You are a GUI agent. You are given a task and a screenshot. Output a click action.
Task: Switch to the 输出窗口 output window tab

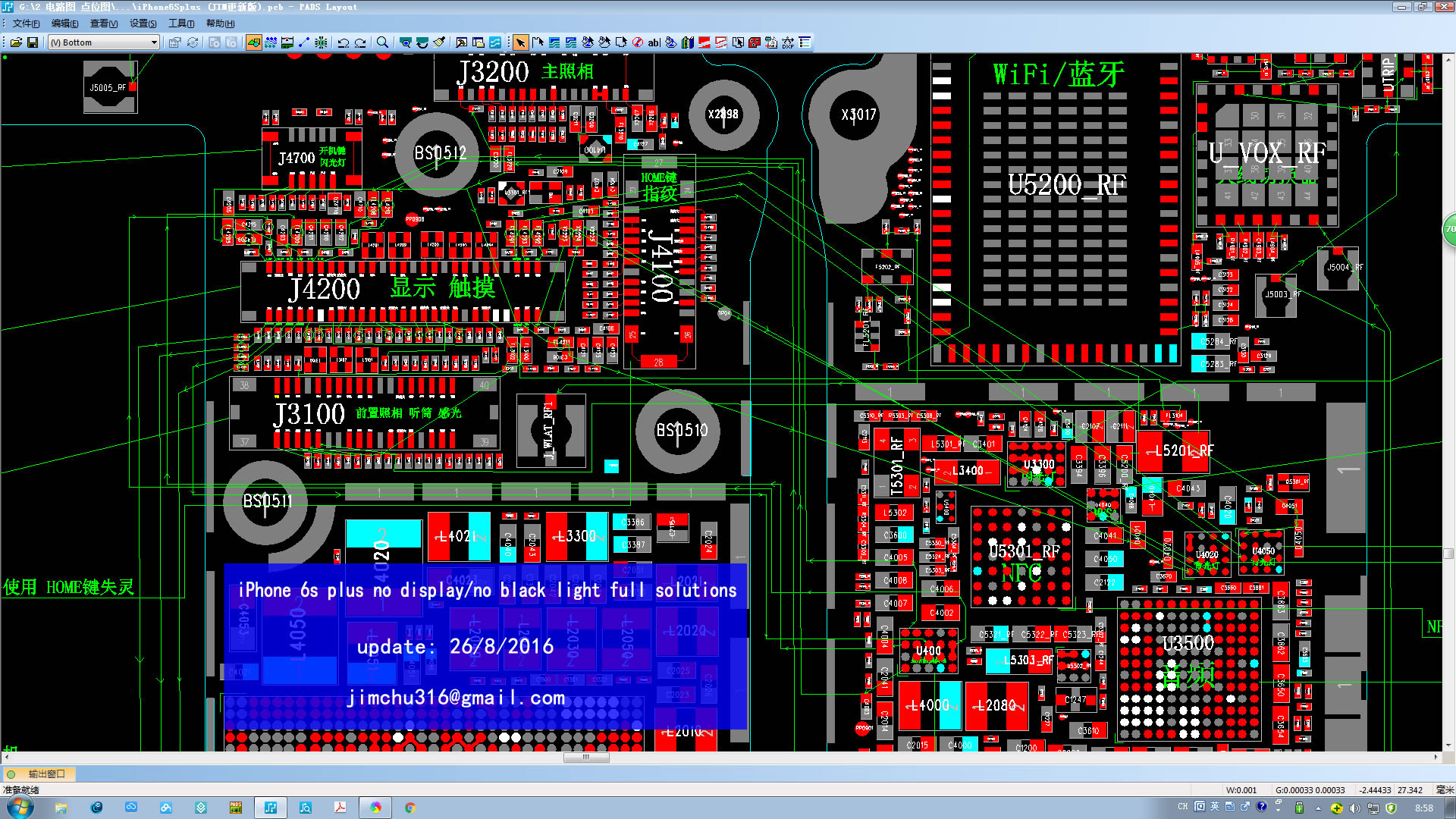pyautogui.click(x=39, y=774)
